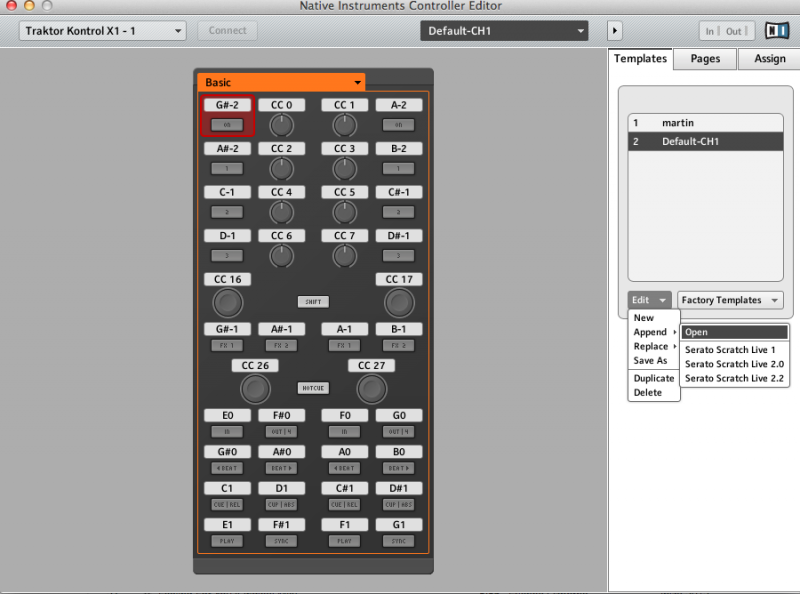This screenshot has height=594, width=800.
Task: Select Serato Scratch Live 2.2 template
Action: coord(735,378)
